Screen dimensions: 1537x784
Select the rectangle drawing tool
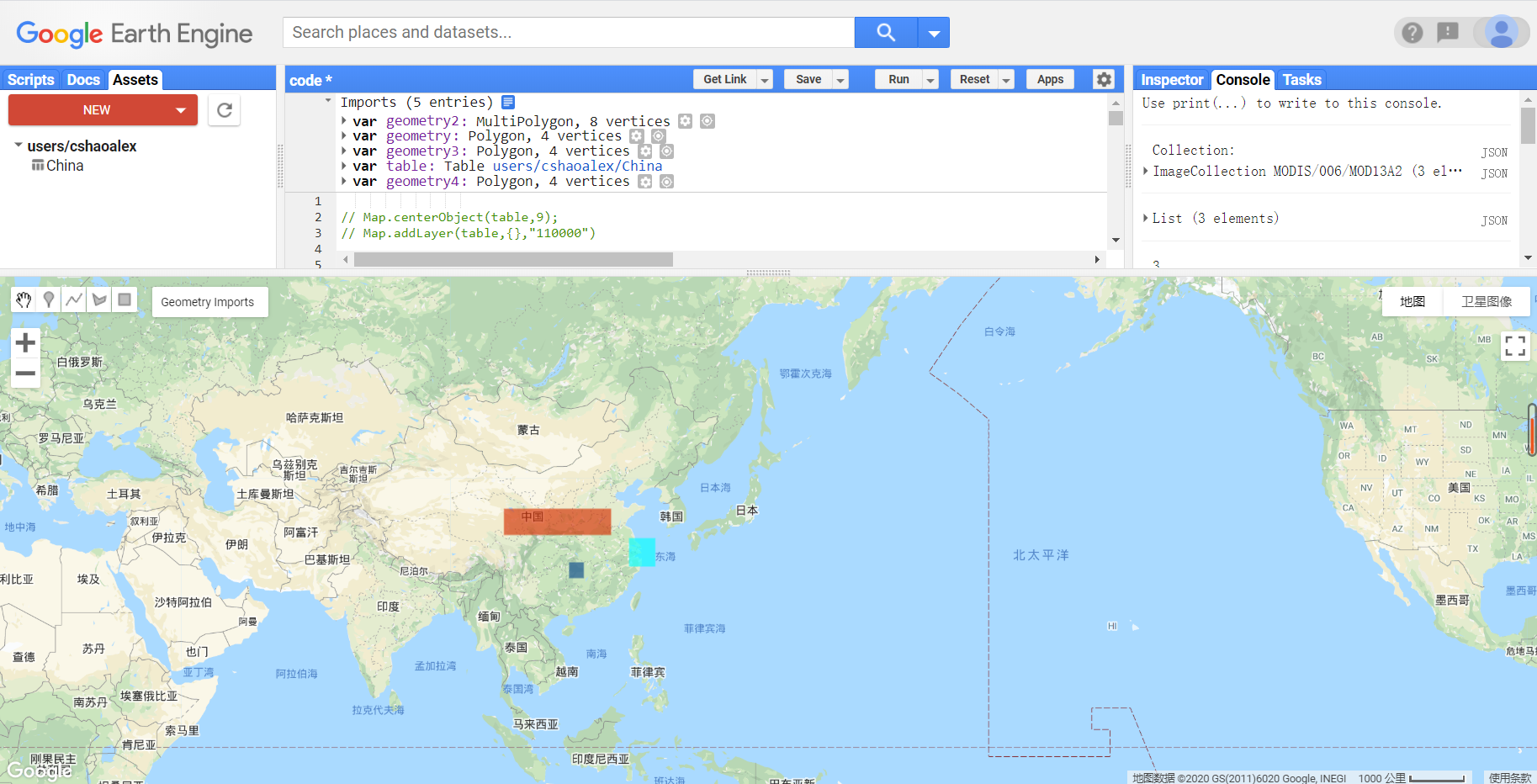[x=124, y=299]
